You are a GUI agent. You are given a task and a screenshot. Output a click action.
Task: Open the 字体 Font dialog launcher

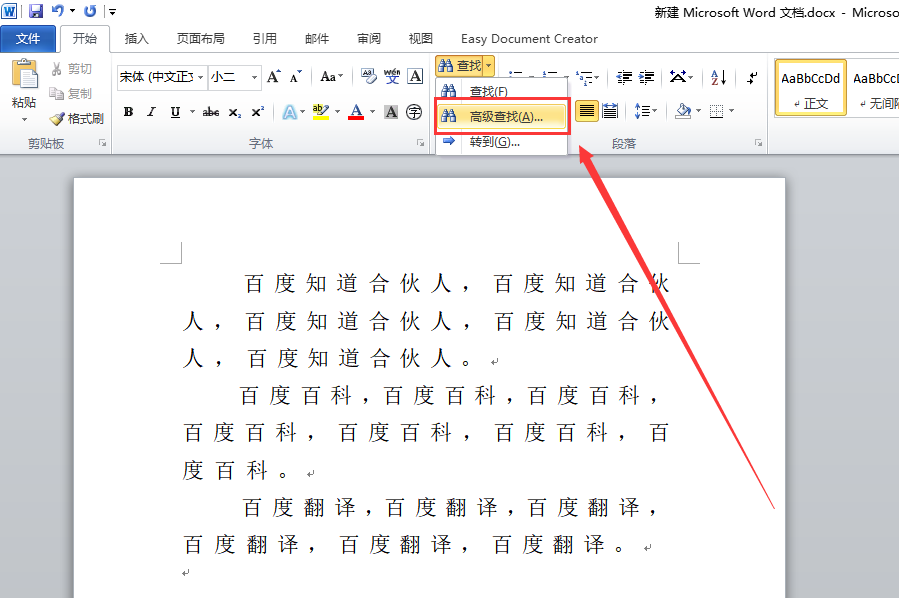[420, 143]
